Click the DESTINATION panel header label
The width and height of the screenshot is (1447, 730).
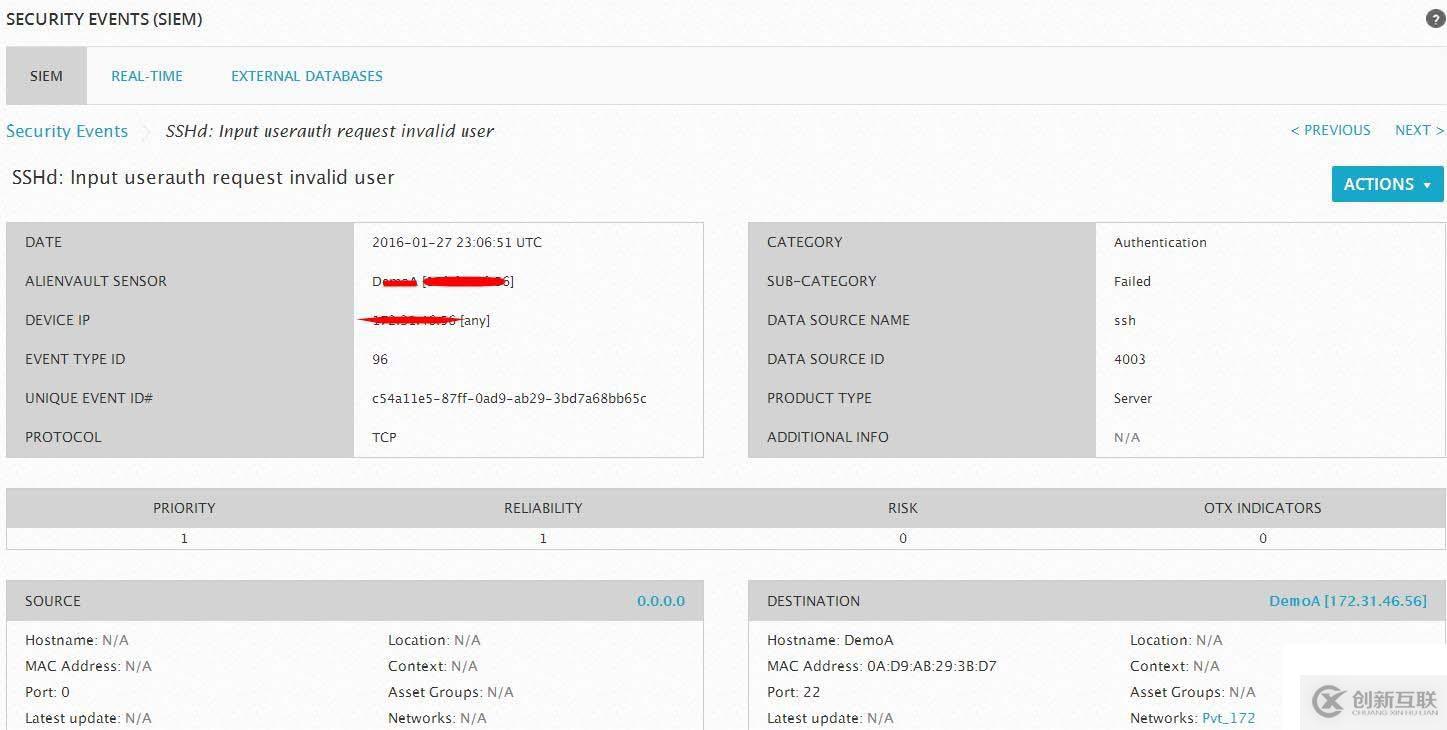click(x=813, y=601)
